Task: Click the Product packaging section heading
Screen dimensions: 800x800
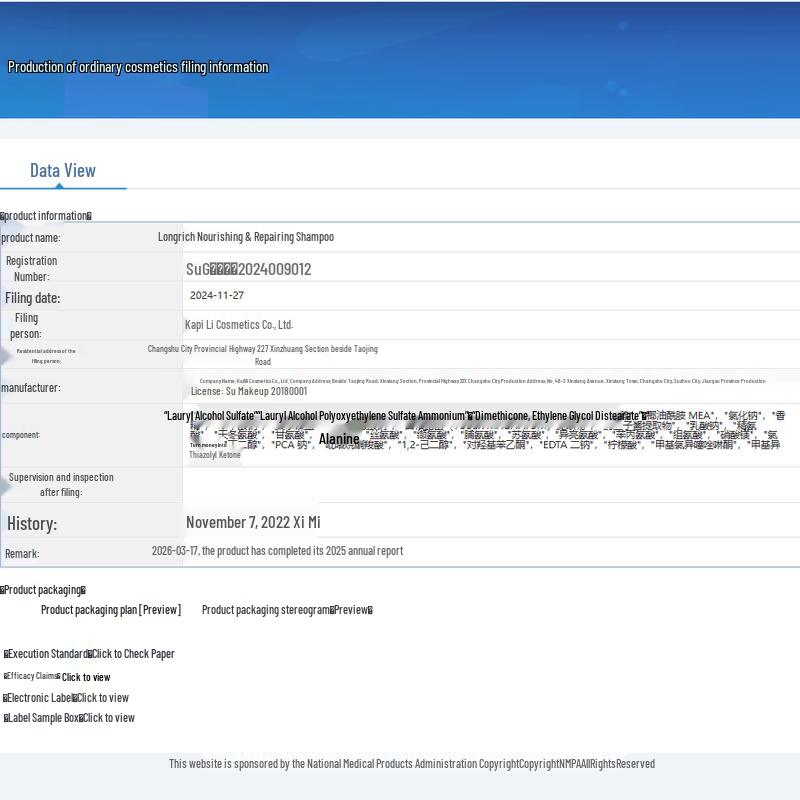Action: (x=43, y=590)
